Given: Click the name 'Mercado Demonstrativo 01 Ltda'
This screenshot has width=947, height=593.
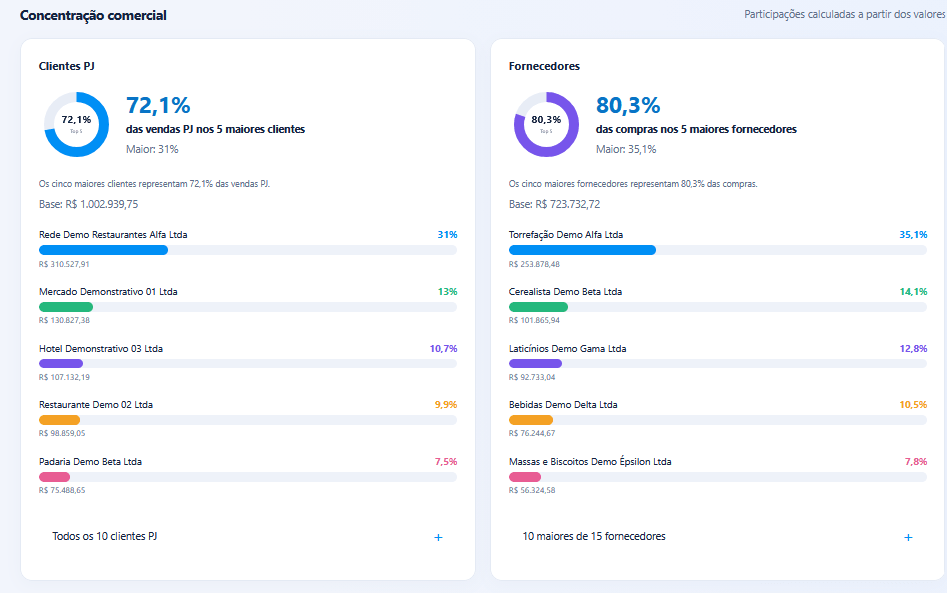Looking at the screenshot, I should tap(108, 292).
